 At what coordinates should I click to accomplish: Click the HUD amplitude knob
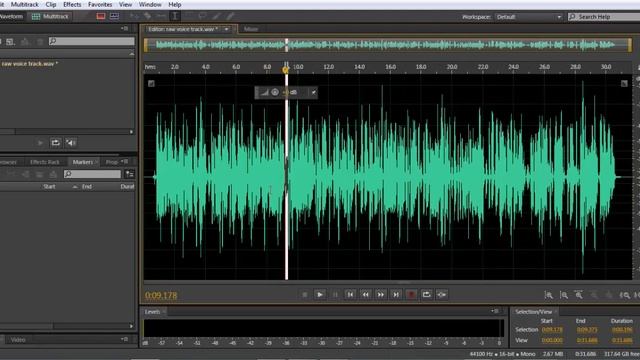275,92
